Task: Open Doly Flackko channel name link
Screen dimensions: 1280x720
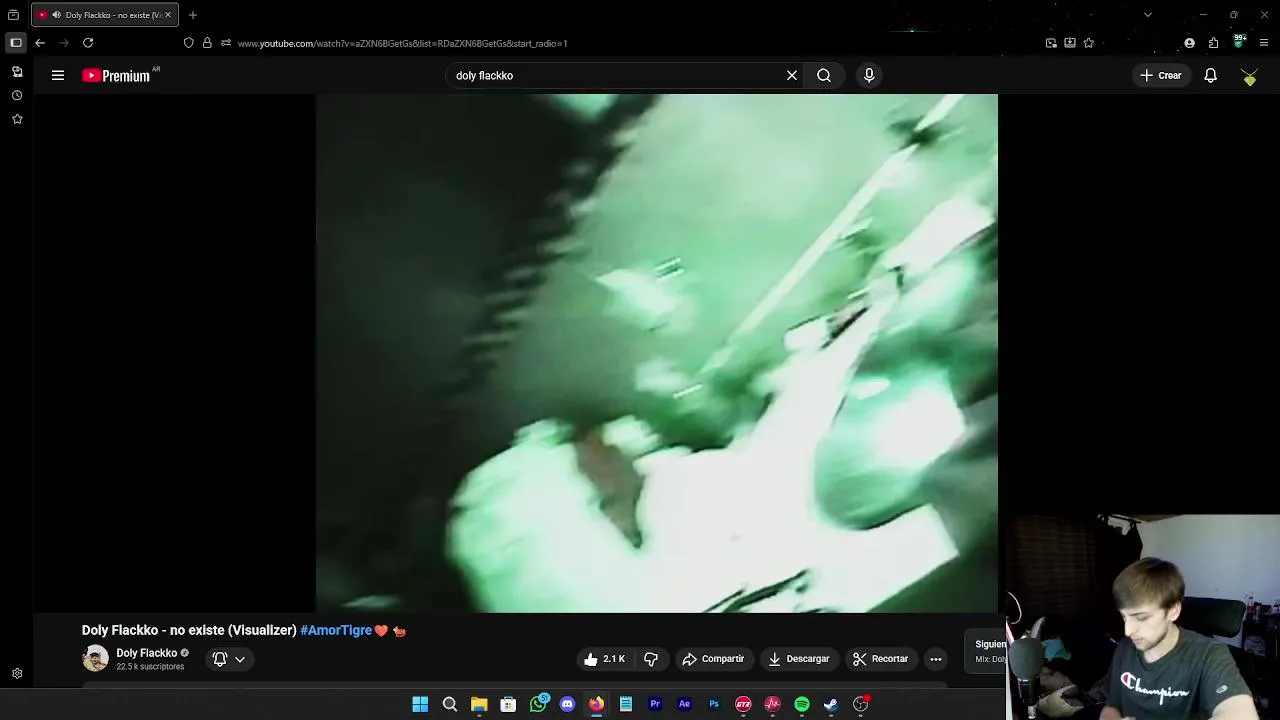Action: (x=146, y=653)
